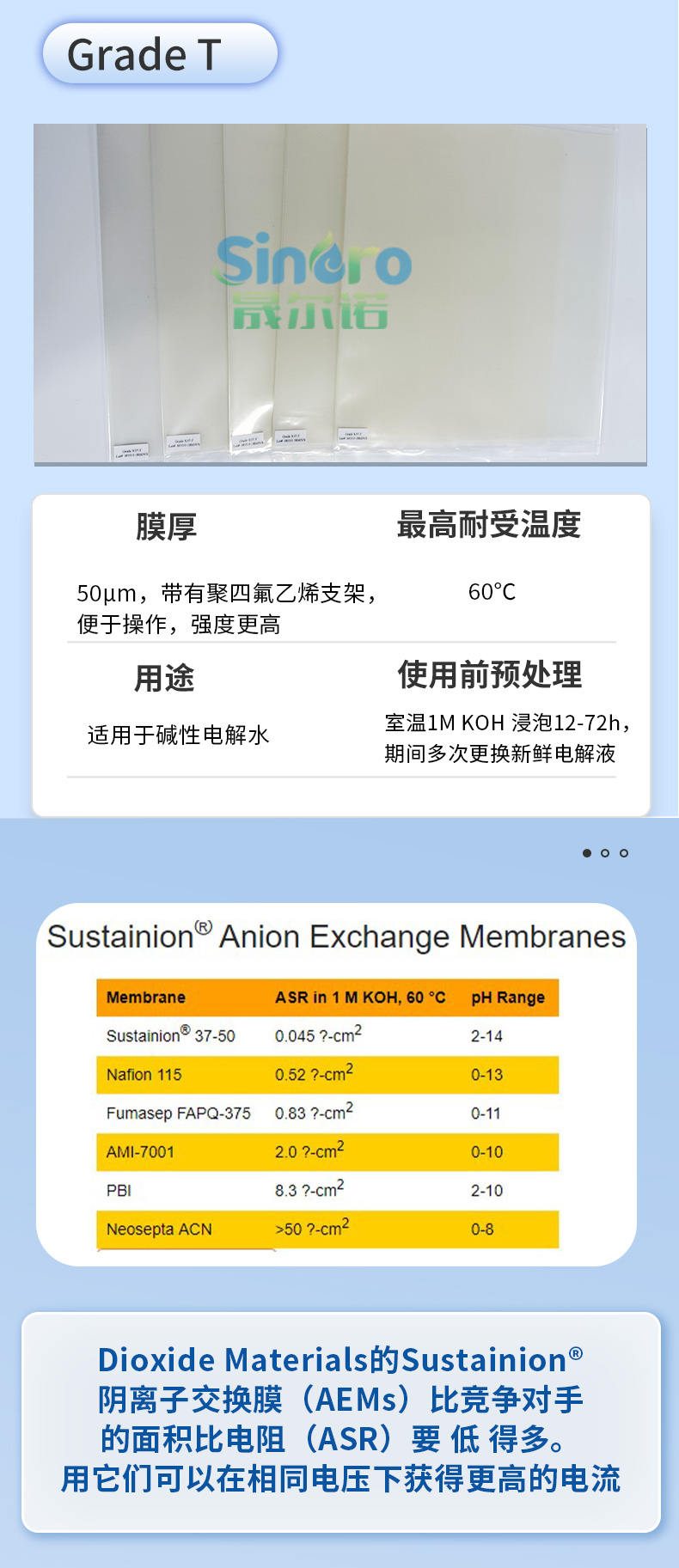Click the "ASR in 1 M KOH, 60 °C" header
Image resolution: width=679 pixels, height=1568 pixels.
click(x=360, y=998)
